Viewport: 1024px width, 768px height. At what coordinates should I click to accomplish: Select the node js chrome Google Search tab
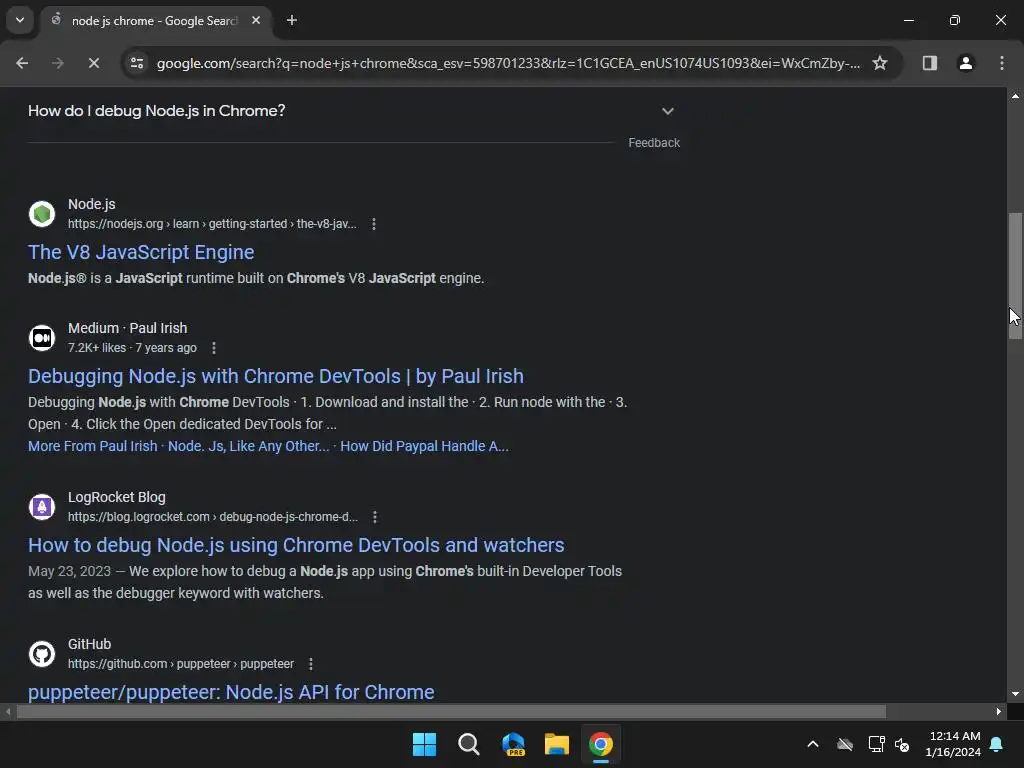(x=155, y=21)
